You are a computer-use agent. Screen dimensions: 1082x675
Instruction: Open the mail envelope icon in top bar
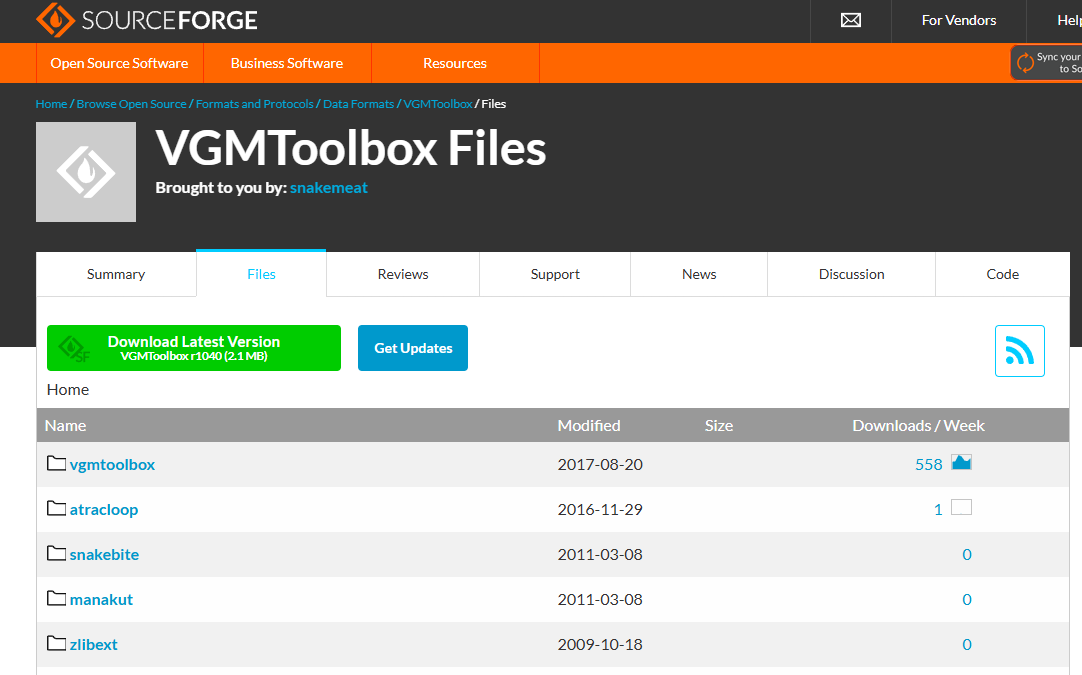tap(849, 19)
